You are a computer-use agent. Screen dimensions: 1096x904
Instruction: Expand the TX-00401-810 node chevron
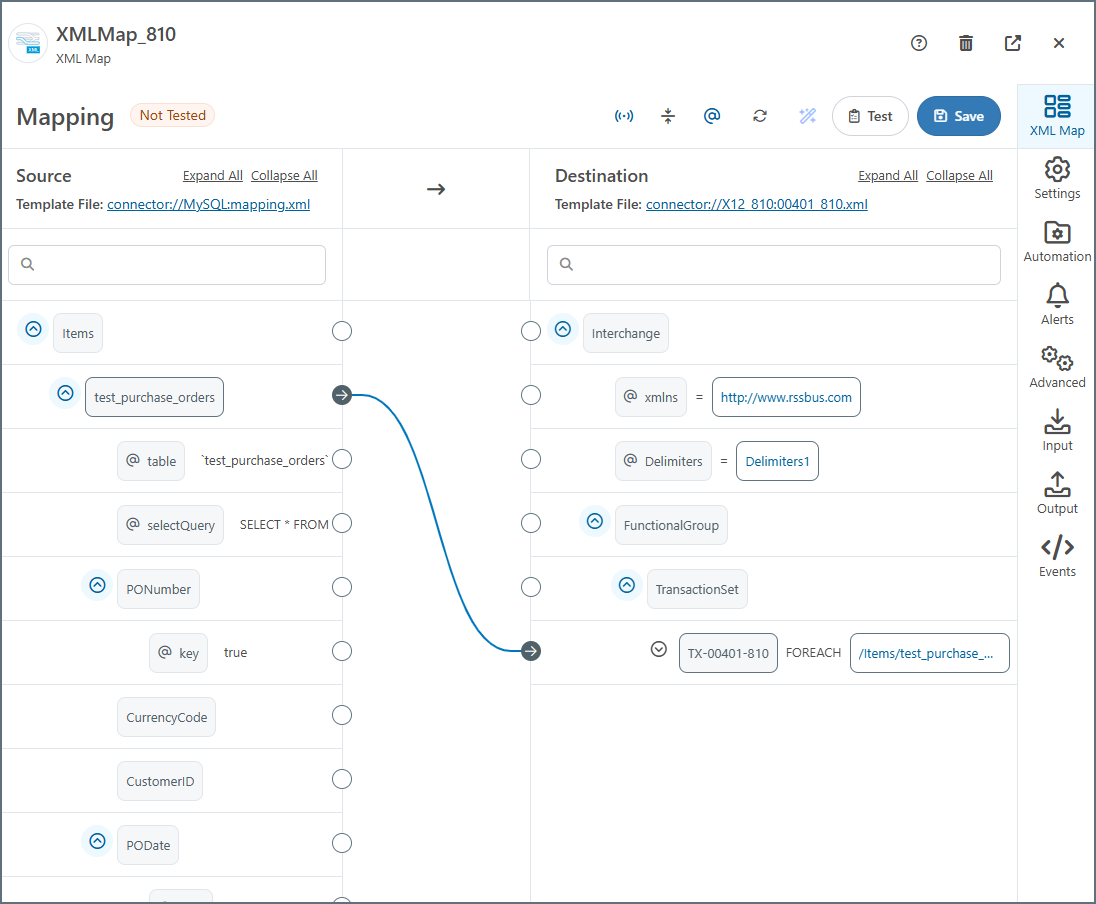(658, 649)
